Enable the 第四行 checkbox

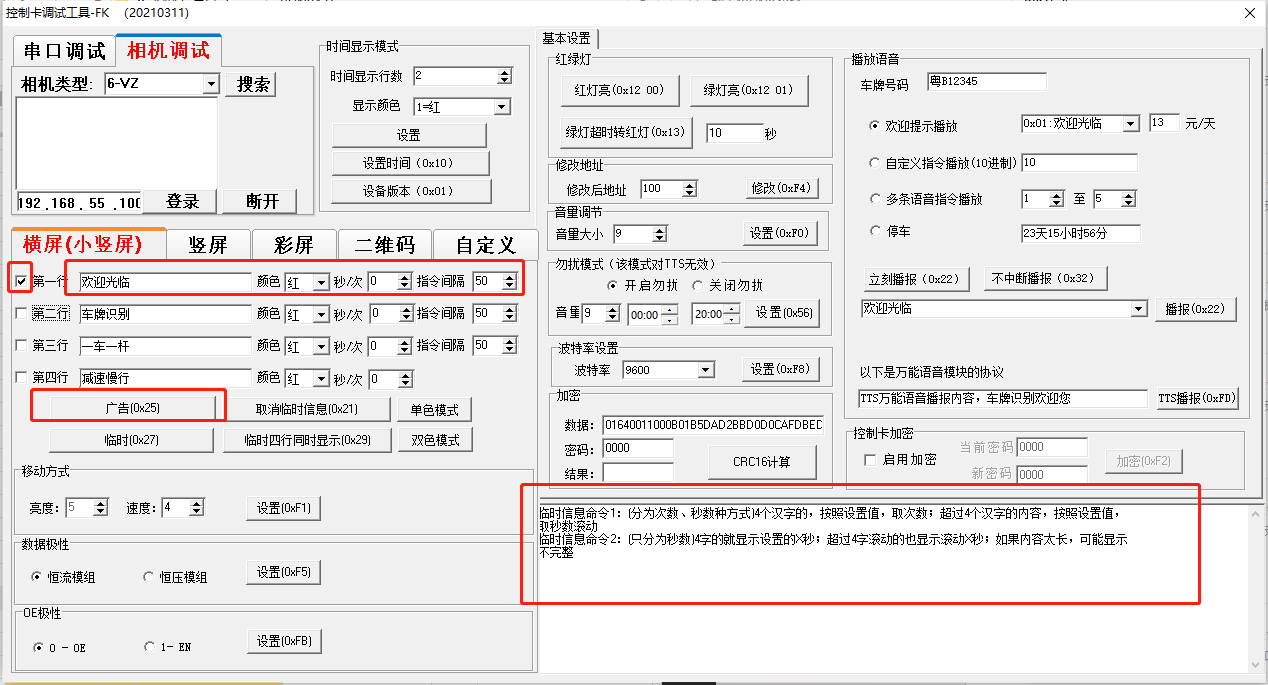[x=22, y=378]
